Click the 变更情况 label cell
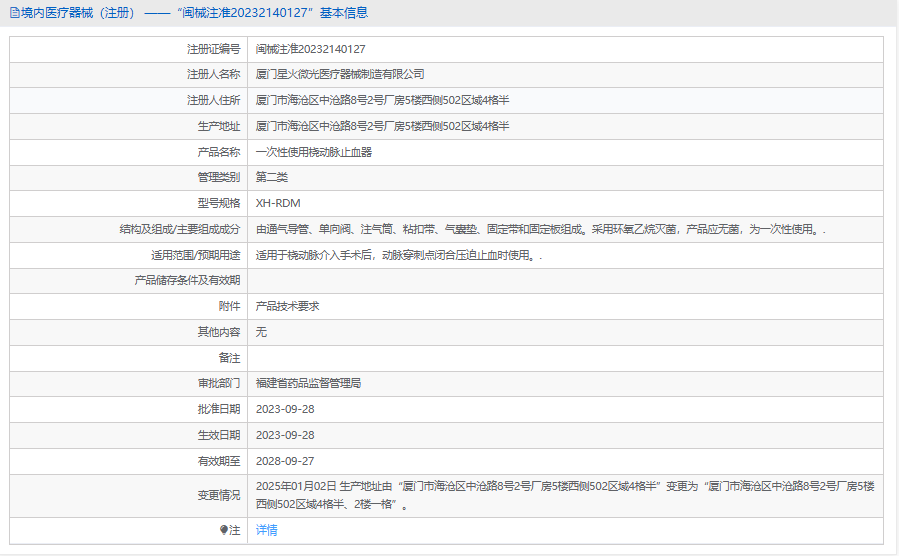Screen dimensions: 899x556 click(128, 495)
